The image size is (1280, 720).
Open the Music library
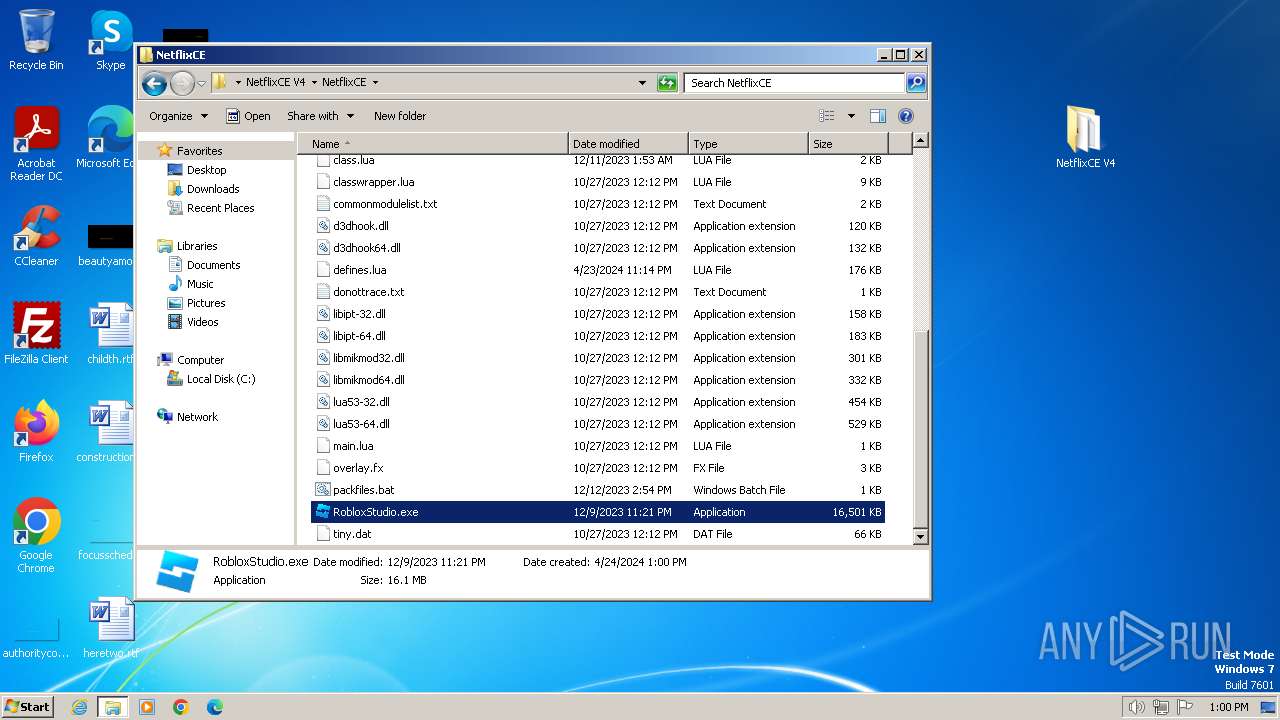tap(200, 284)
